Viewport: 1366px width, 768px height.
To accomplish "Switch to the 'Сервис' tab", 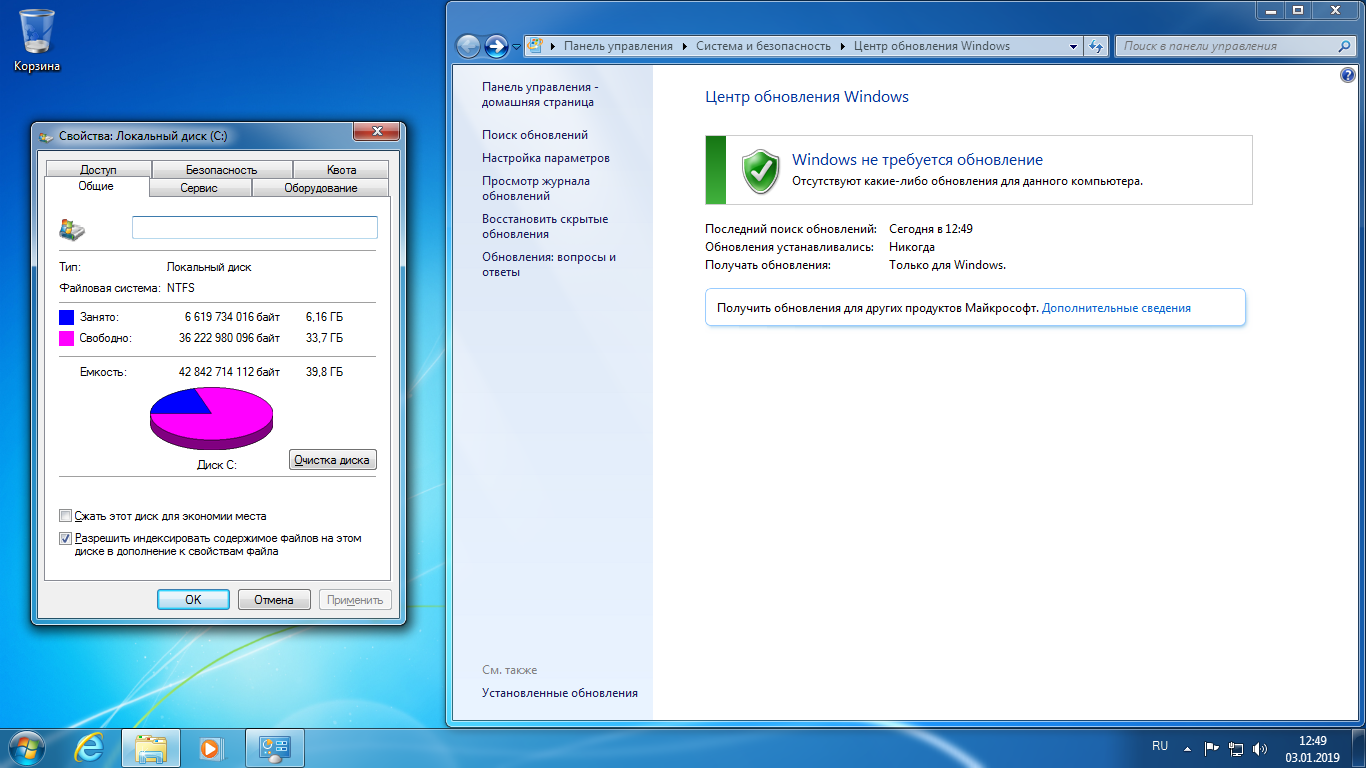I will point(199,188).
